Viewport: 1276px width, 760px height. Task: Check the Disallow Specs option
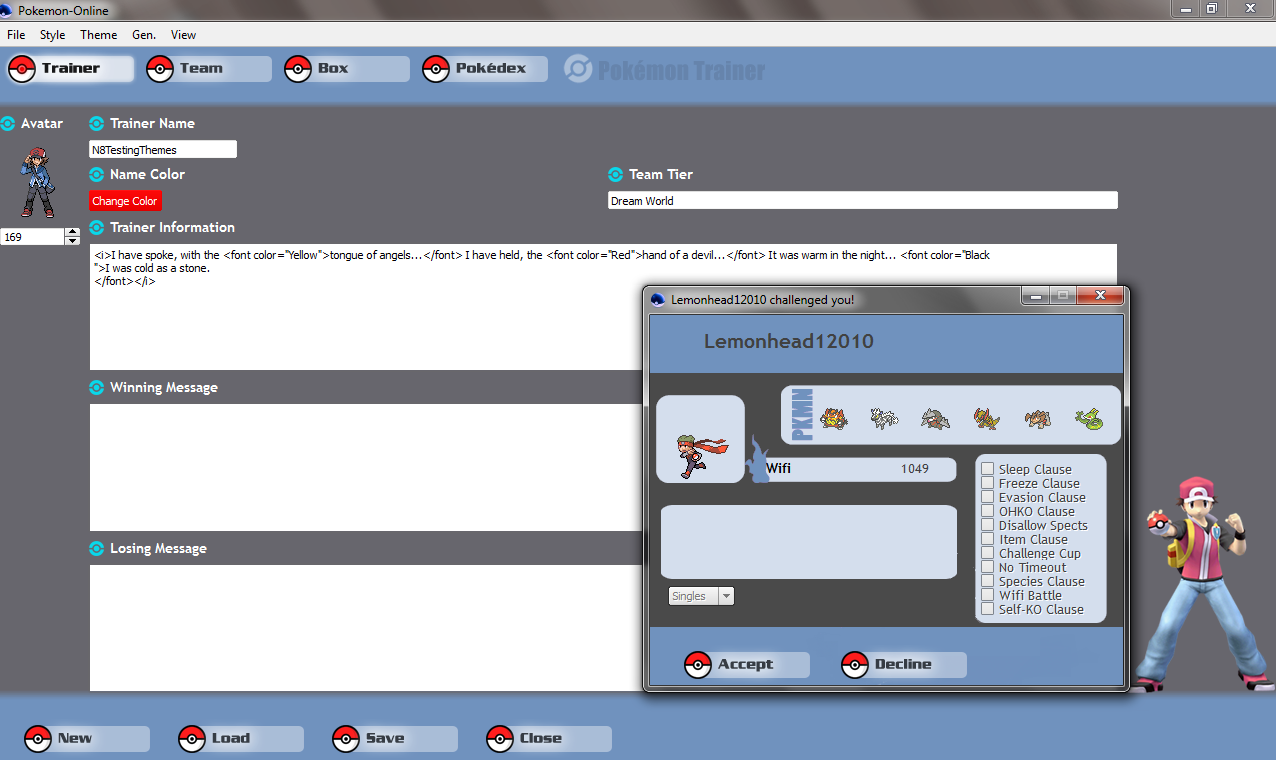point(988,525)
